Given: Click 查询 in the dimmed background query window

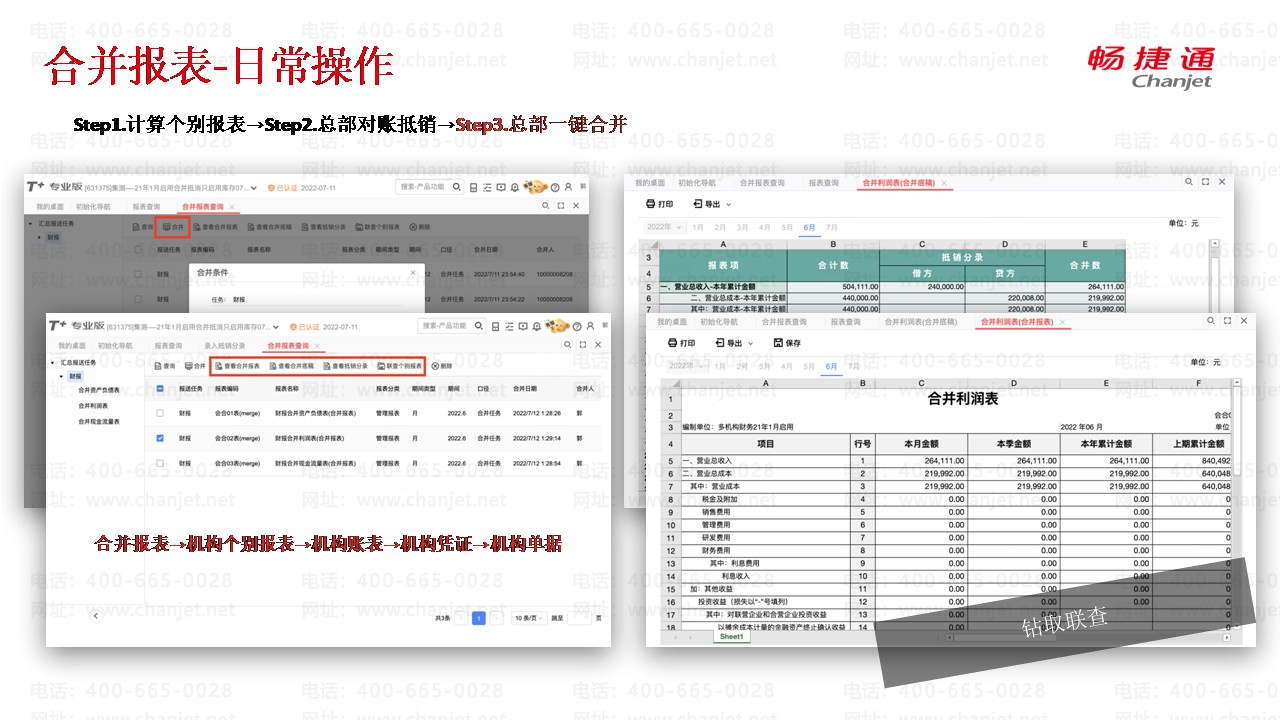Looking at the screenshot, I should pyautogui.click(x=144, y=227).
